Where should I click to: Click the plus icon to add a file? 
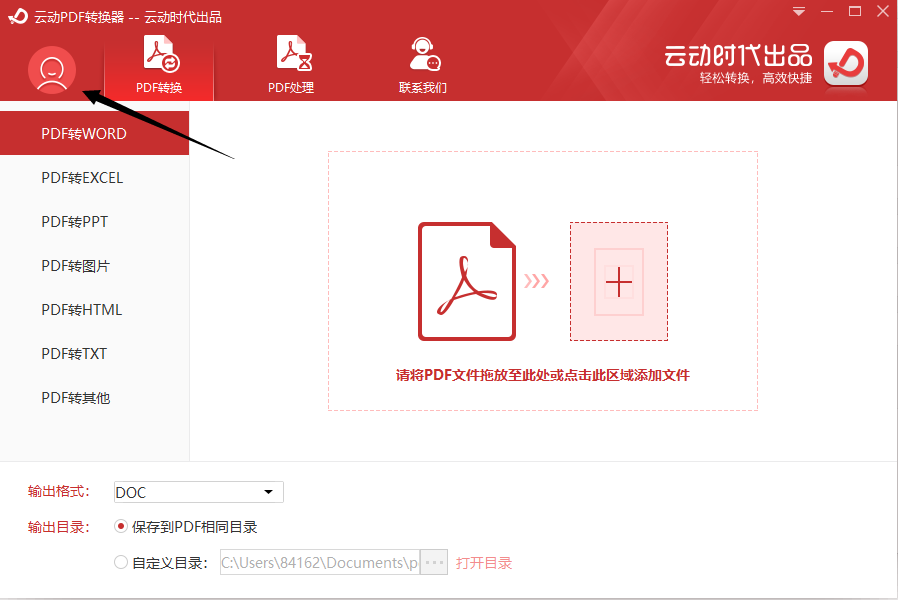coord(619,281)
